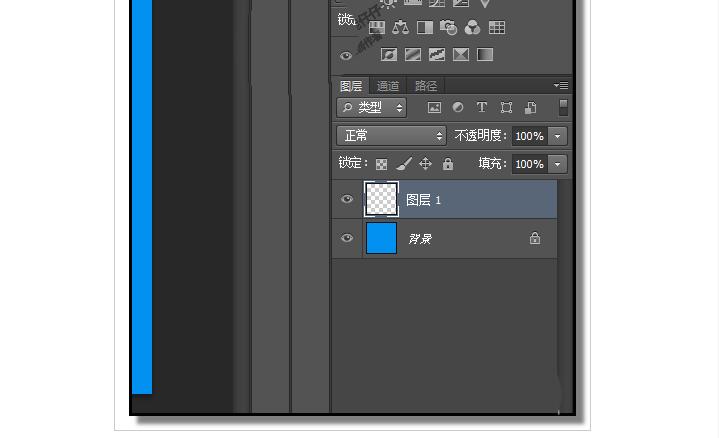Switch to the 通道 tab
Screen dimensions: 719x438
coord(387,86)
